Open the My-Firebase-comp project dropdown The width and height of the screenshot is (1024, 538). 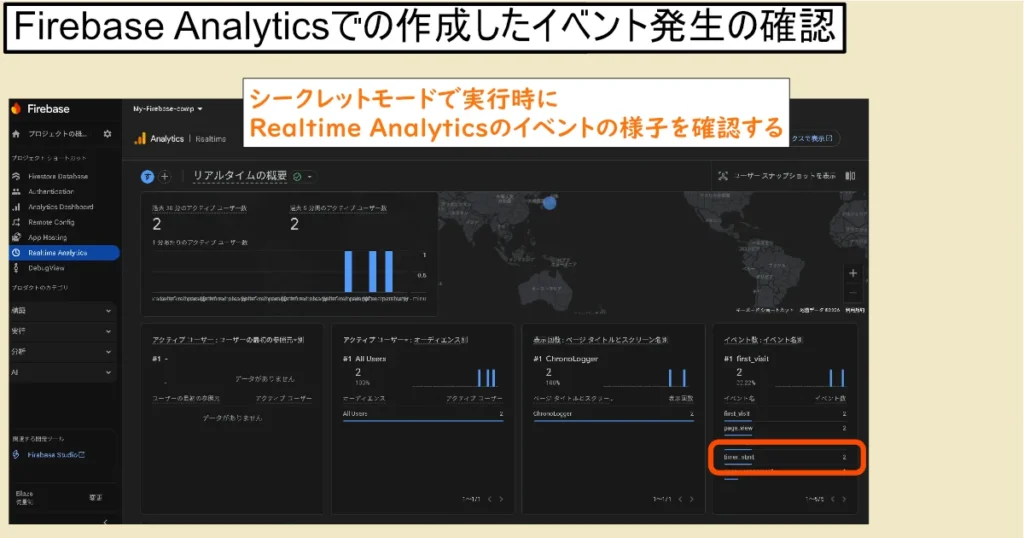pos(168,109)
